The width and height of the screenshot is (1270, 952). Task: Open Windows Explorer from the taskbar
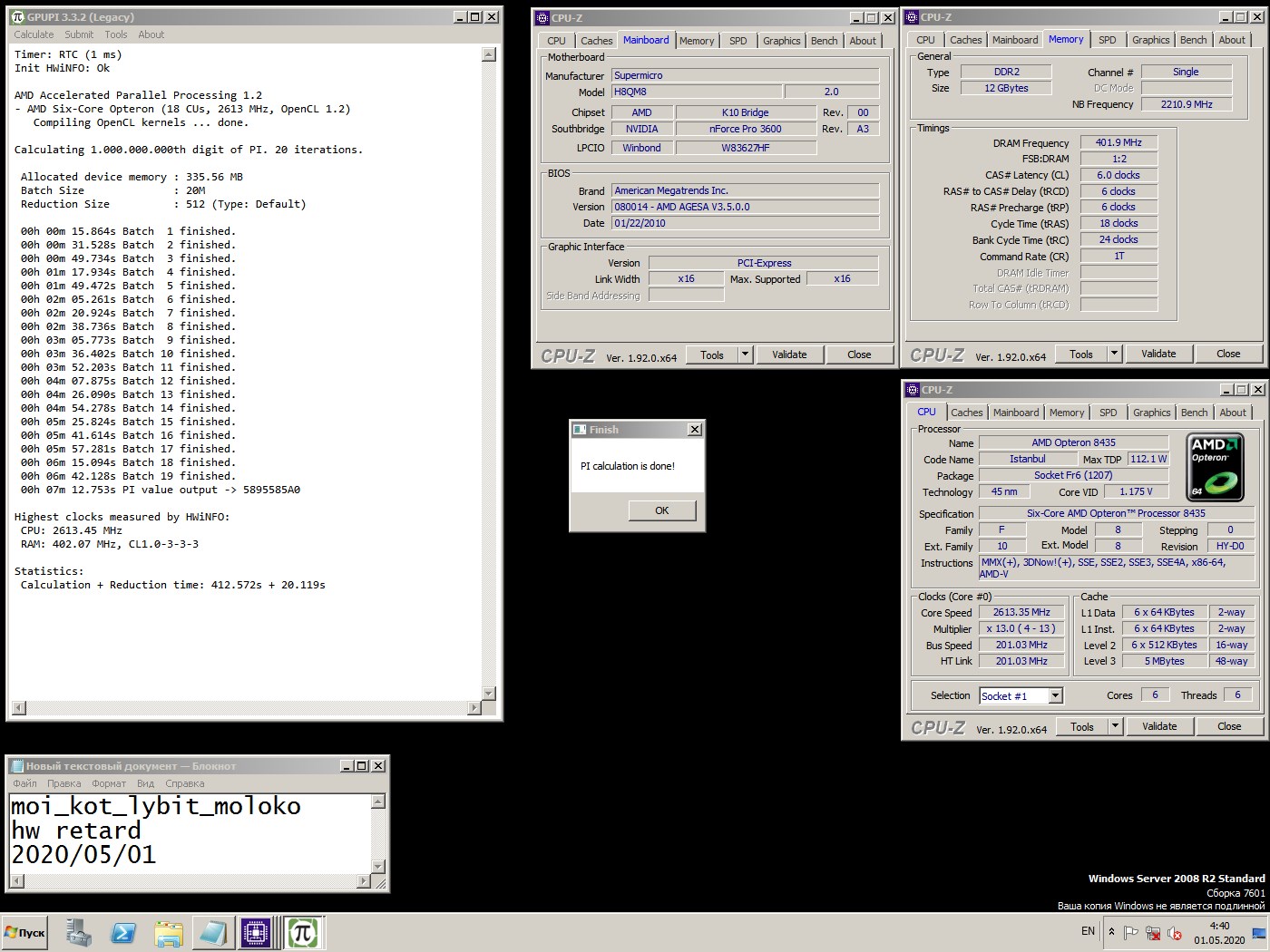click(168, 932)
